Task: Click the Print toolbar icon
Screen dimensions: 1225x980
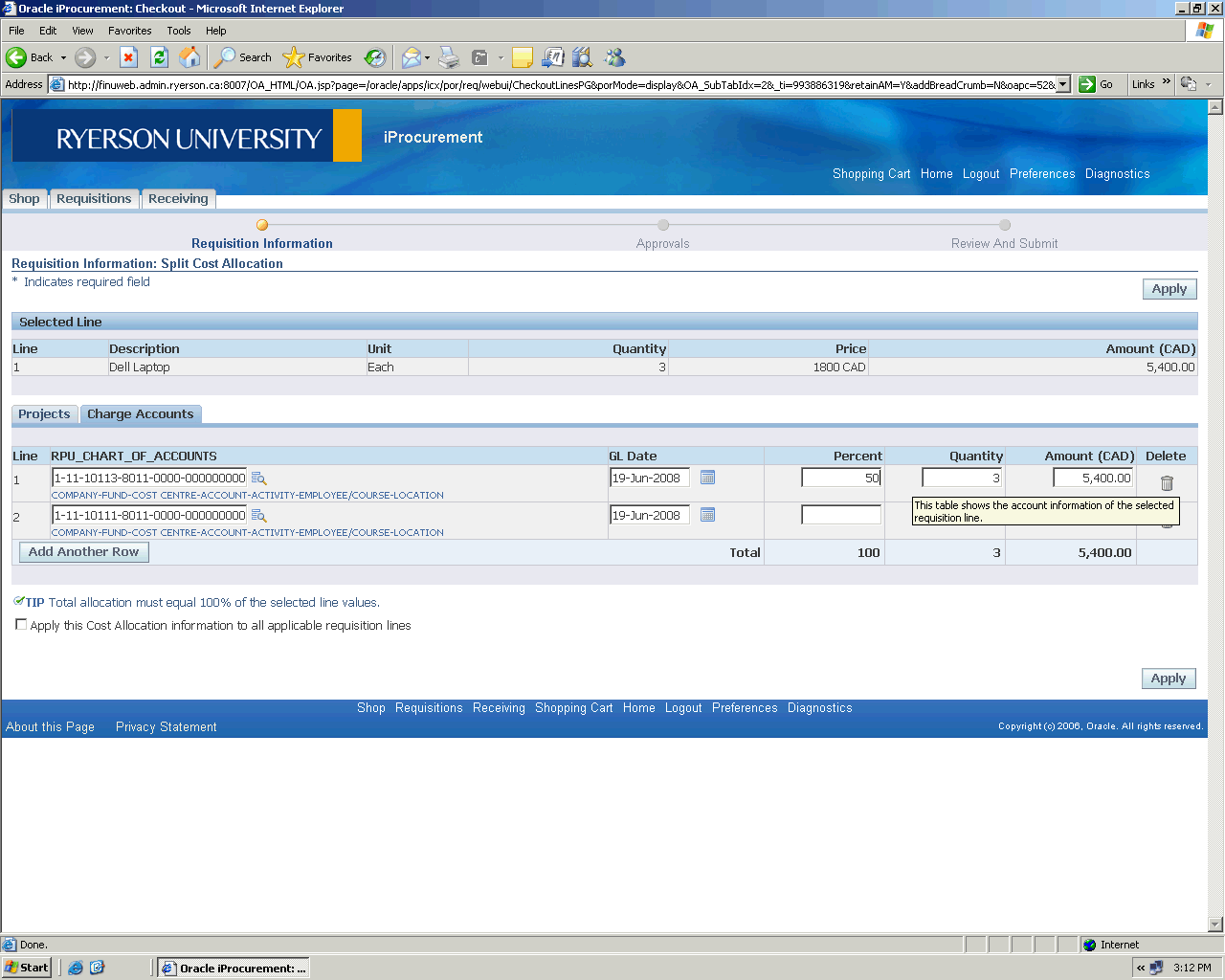Action: click(x=449, y=57)
